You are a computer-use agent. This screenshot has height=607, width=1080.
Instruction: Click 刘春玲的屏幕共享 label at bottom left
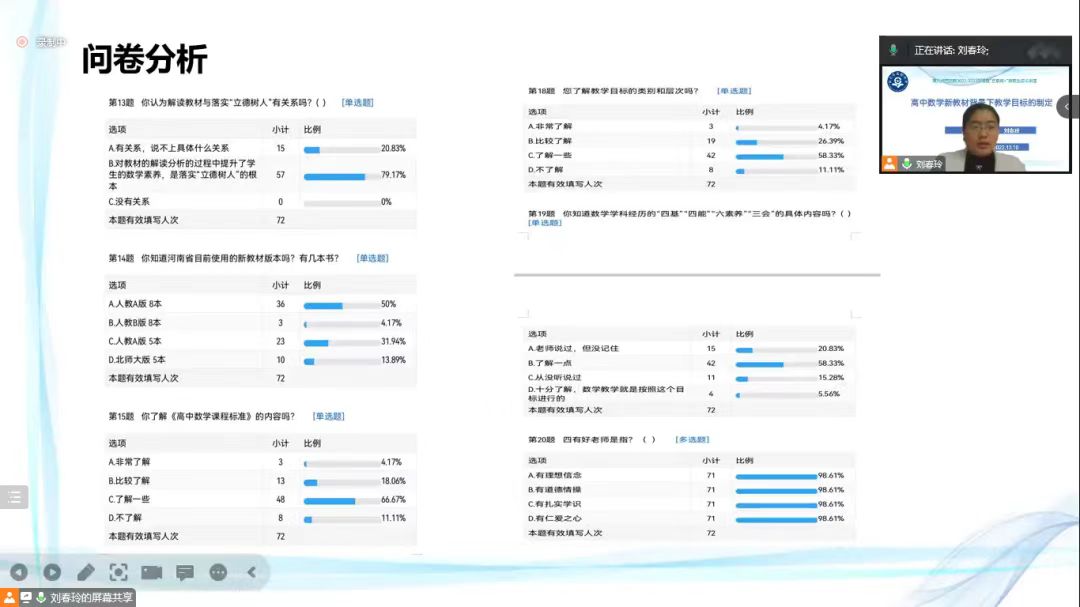92,598
